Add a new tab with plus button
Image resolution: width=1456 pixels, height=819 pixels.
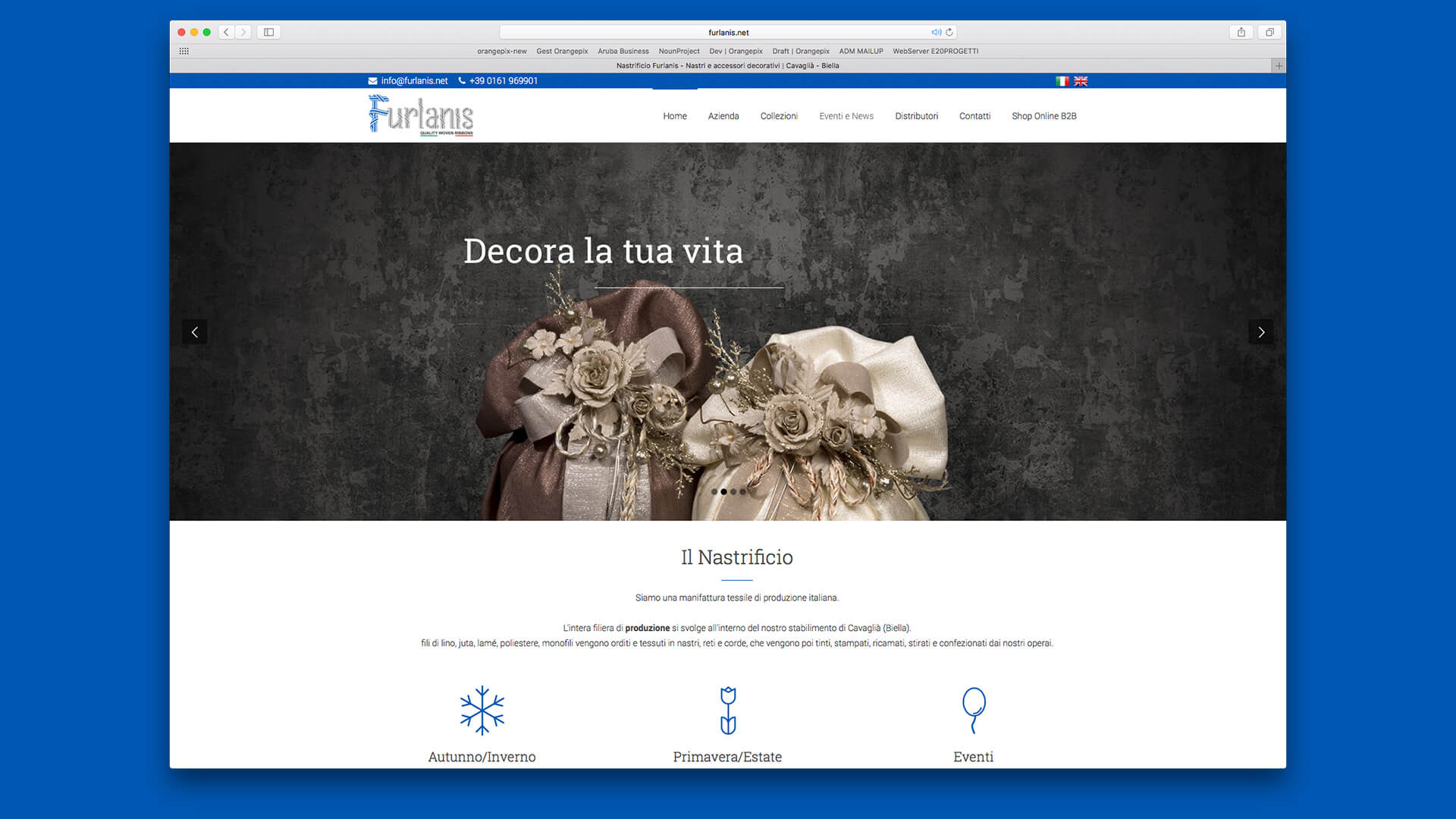[x=1279, y=66]
